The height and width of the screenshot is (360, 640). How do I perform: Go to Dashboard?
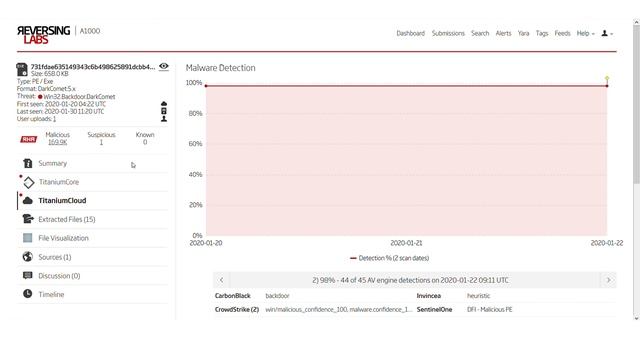click(x=411, y=33)
